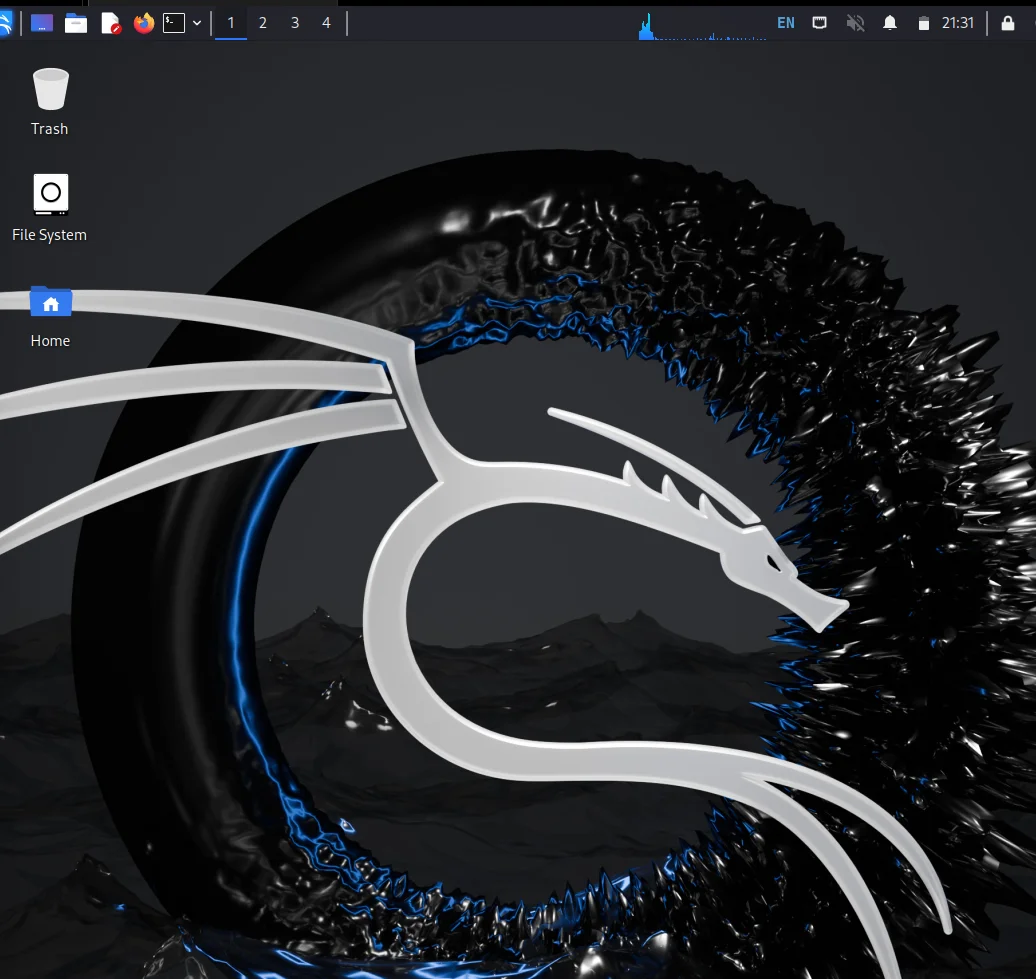1036x979 pixels.
Task: Switch to workspace 3
Action: [295, 23]
